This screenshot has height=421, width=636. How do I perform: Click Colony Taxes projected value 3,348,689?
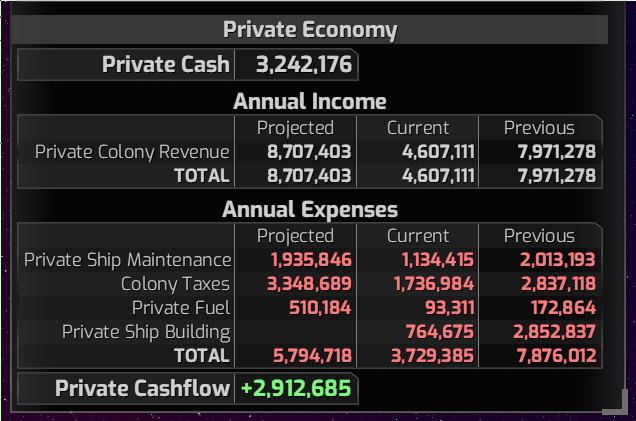pyautogui.click(x=309, y=284)
